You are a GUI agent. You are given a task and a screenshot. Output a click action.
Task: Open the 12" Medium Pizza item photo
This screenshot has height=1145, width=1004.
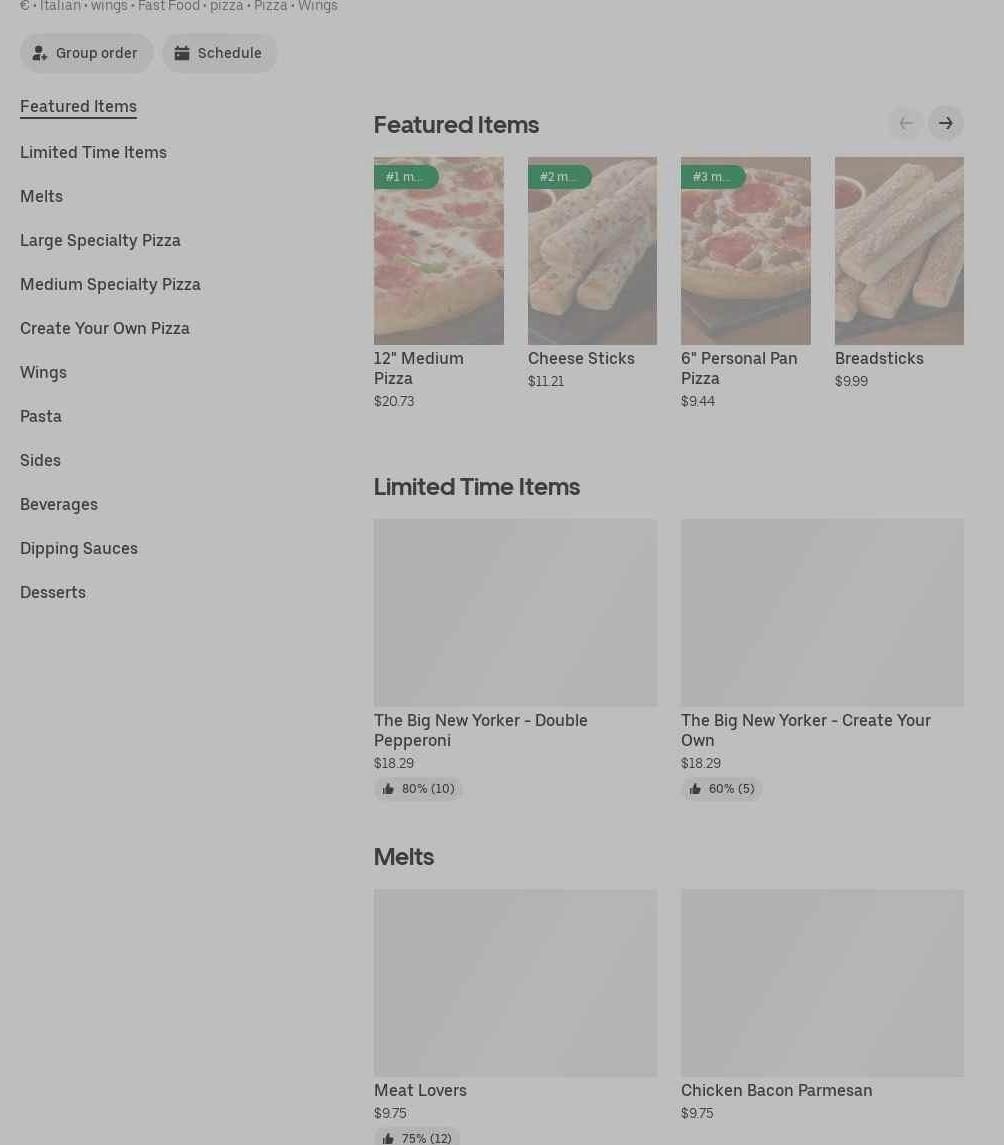438,260
